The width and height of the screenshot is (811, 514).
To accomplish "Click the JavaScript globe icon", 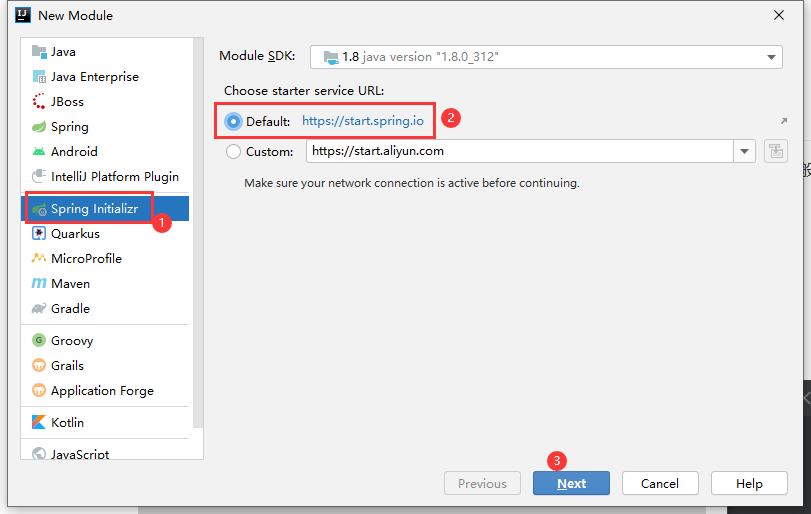I will coord(39,453).
